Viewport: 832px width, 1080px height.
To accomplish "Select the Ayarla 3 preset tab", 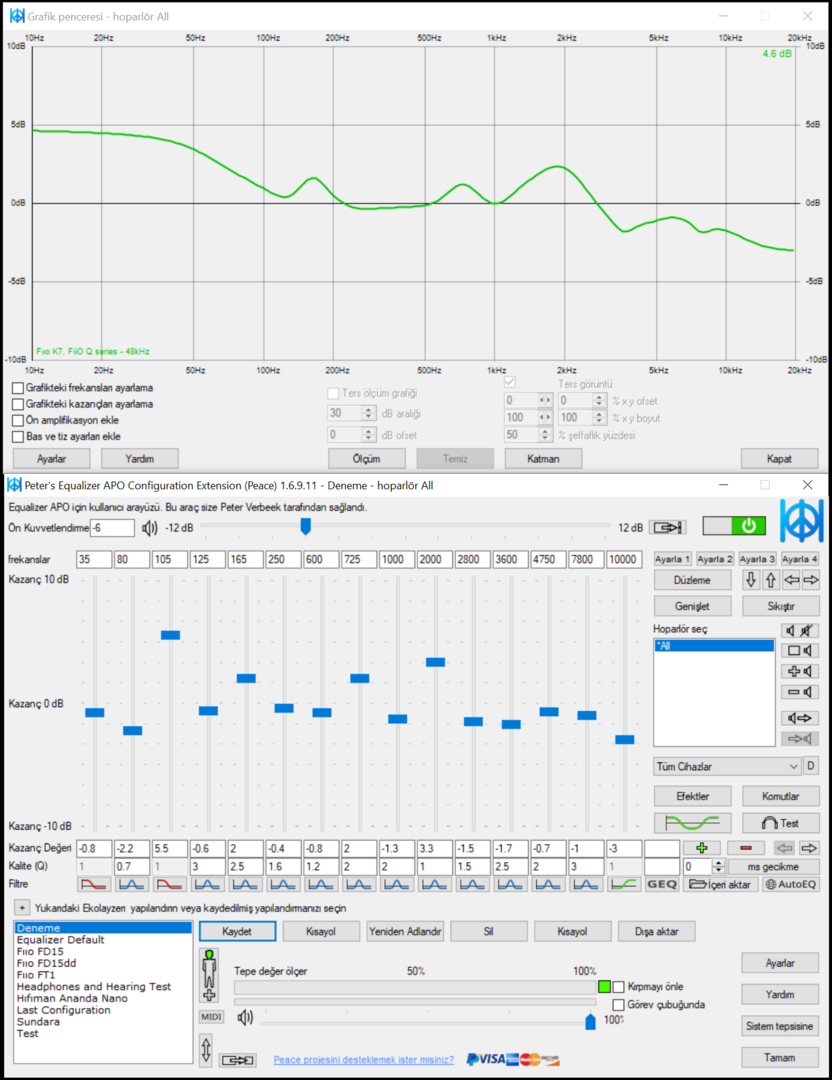I will coord(757,559).
